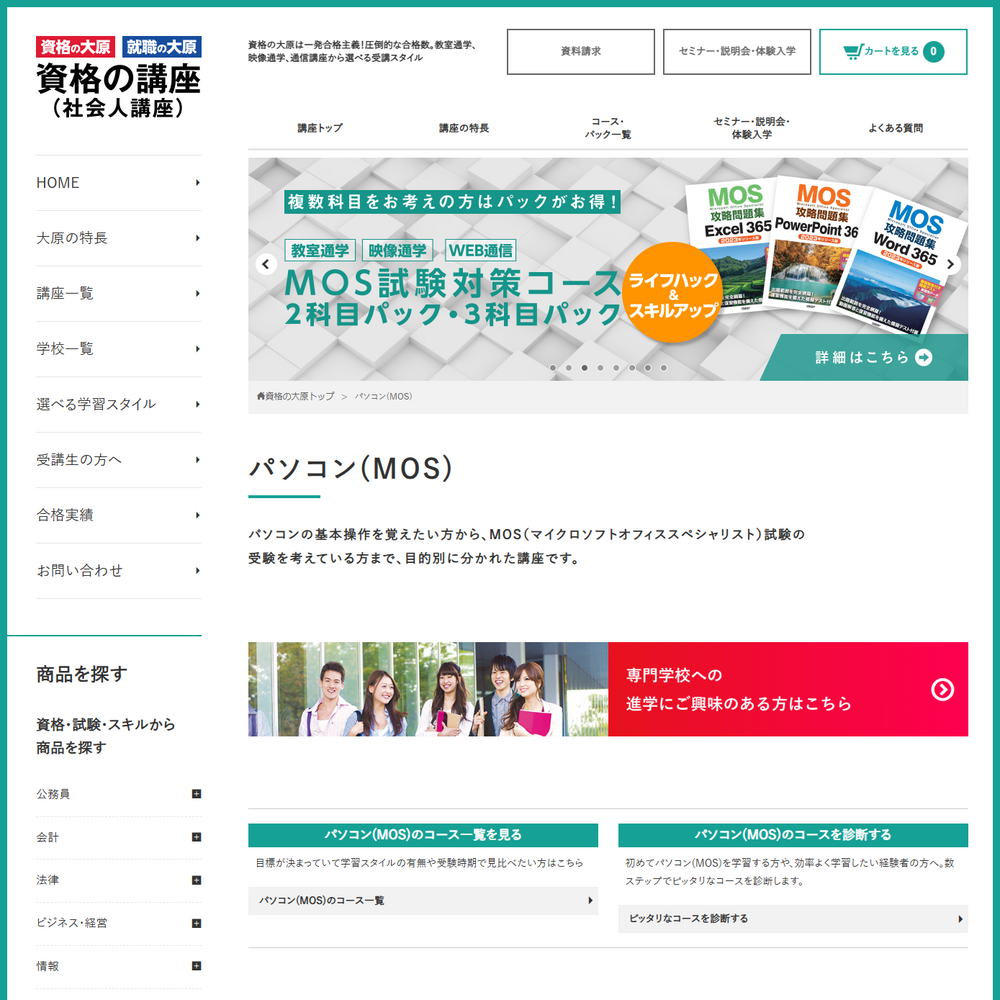The height and width of the screenshot is (1000, 1000).
Task: Click the green パソコン(MOS)のコース一覧を見る header
Action: 423,835
